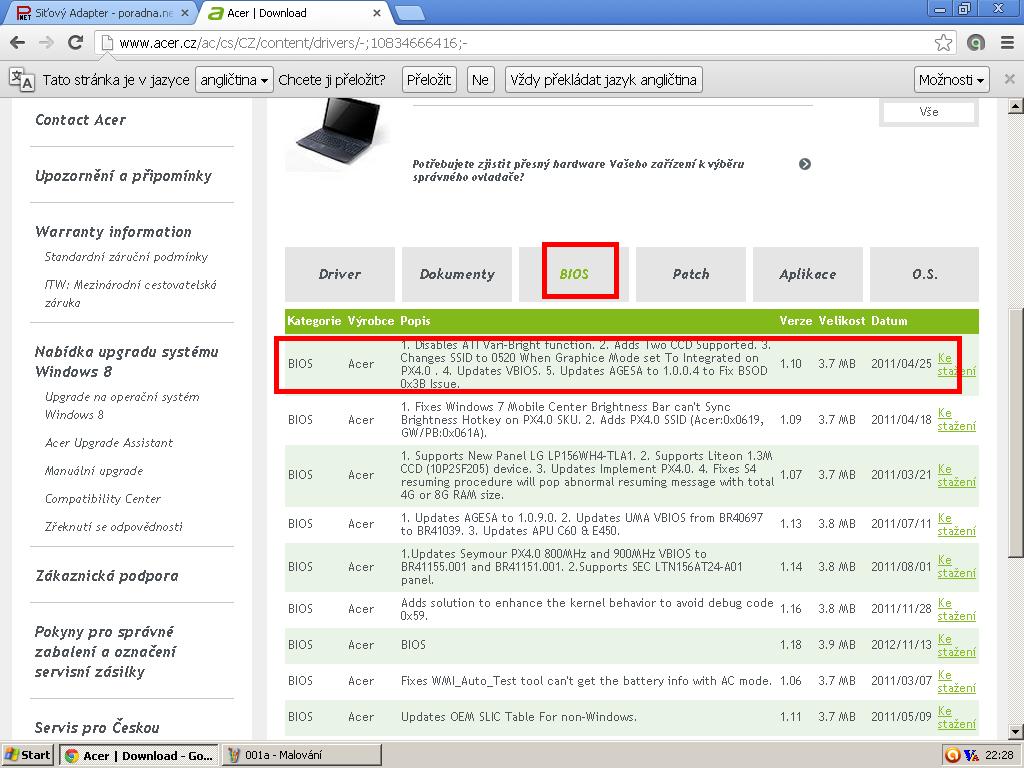Go back with the browser back arrow
Screen dimensions: 1024x768
(x=18, y=43)
